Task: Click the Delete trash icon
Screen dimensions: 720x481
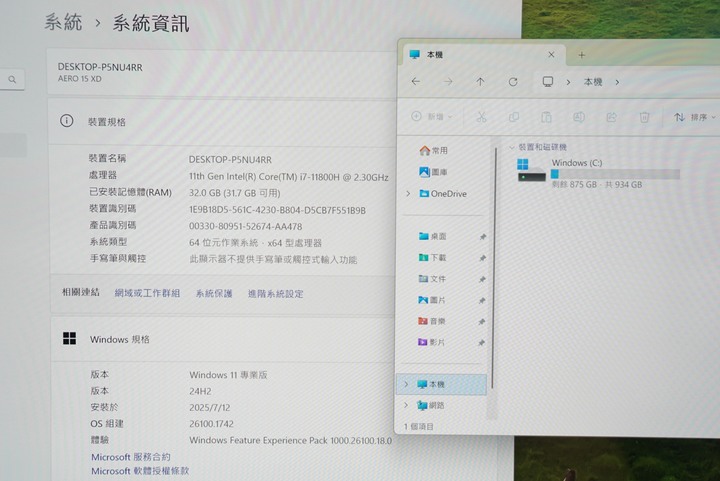Action: 644,117
